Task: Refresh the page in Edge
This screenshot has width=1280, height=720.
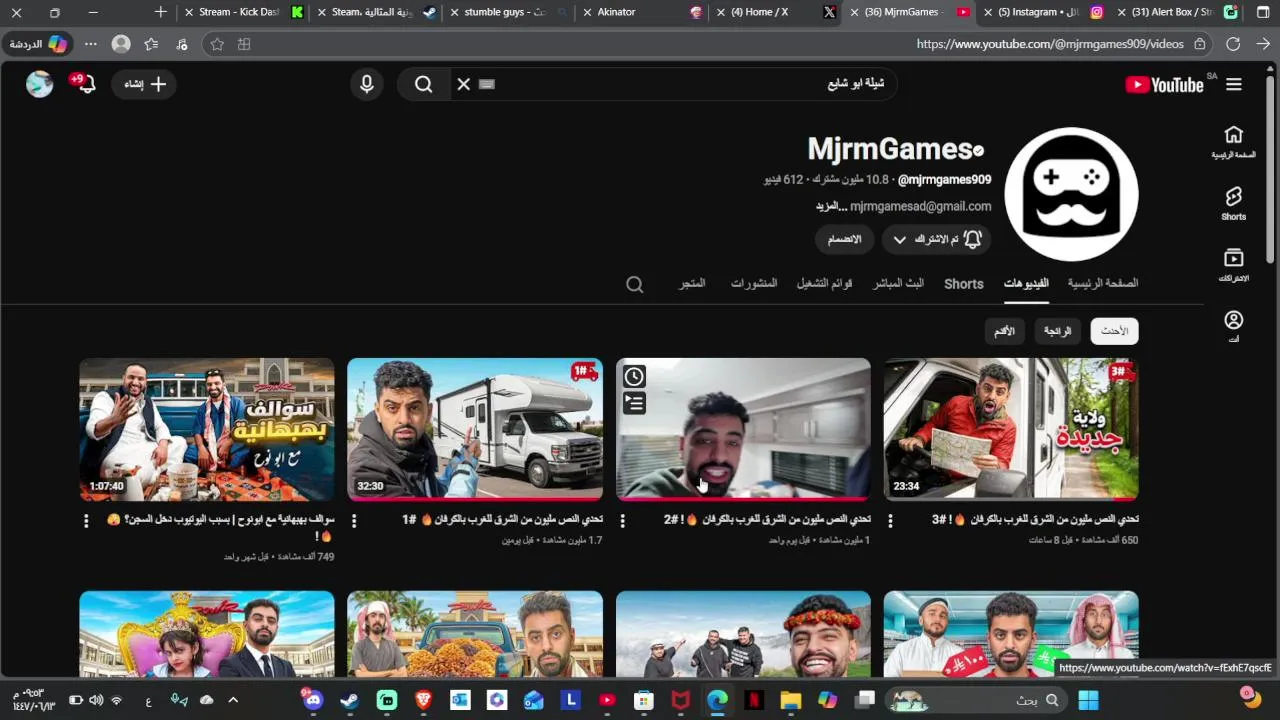Action: (x=1233, y=44)
